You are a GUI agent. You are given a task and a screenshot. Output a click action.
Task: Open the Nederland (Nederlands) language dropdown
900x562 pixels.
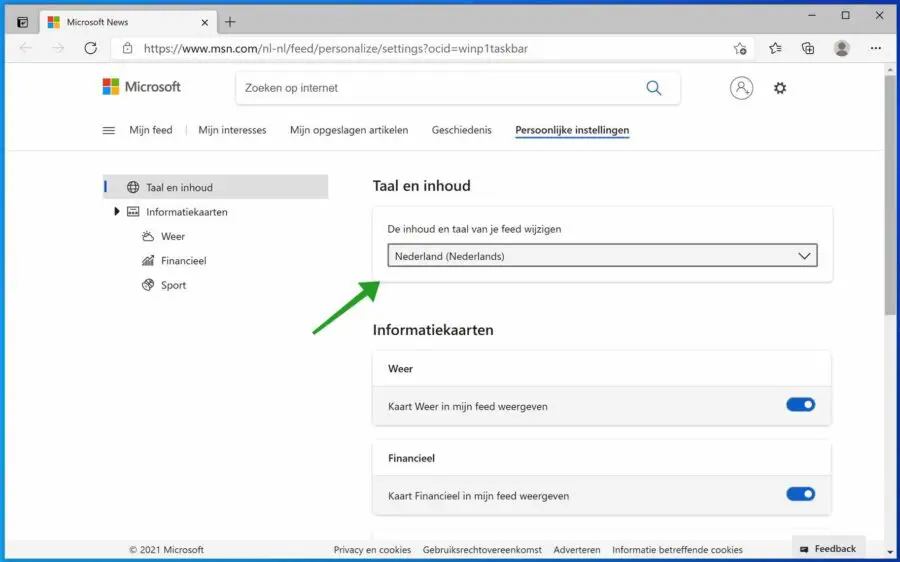click(x=602, y=256)
